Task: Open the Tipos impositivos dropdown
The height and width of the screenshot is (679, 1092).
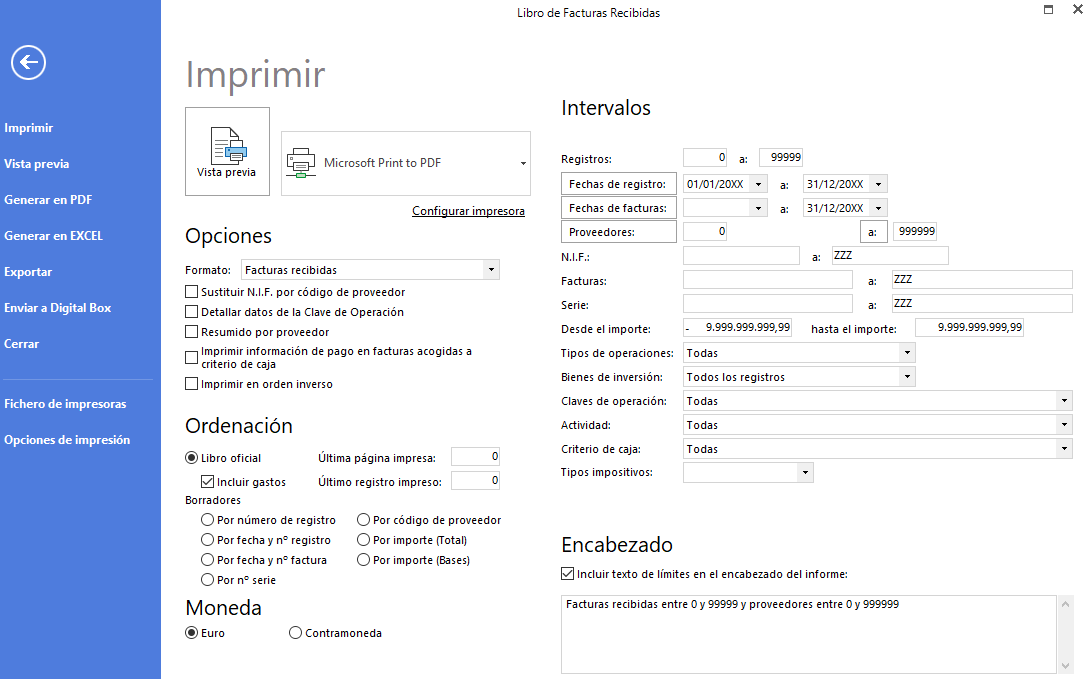Action: (x=806, y=473)
